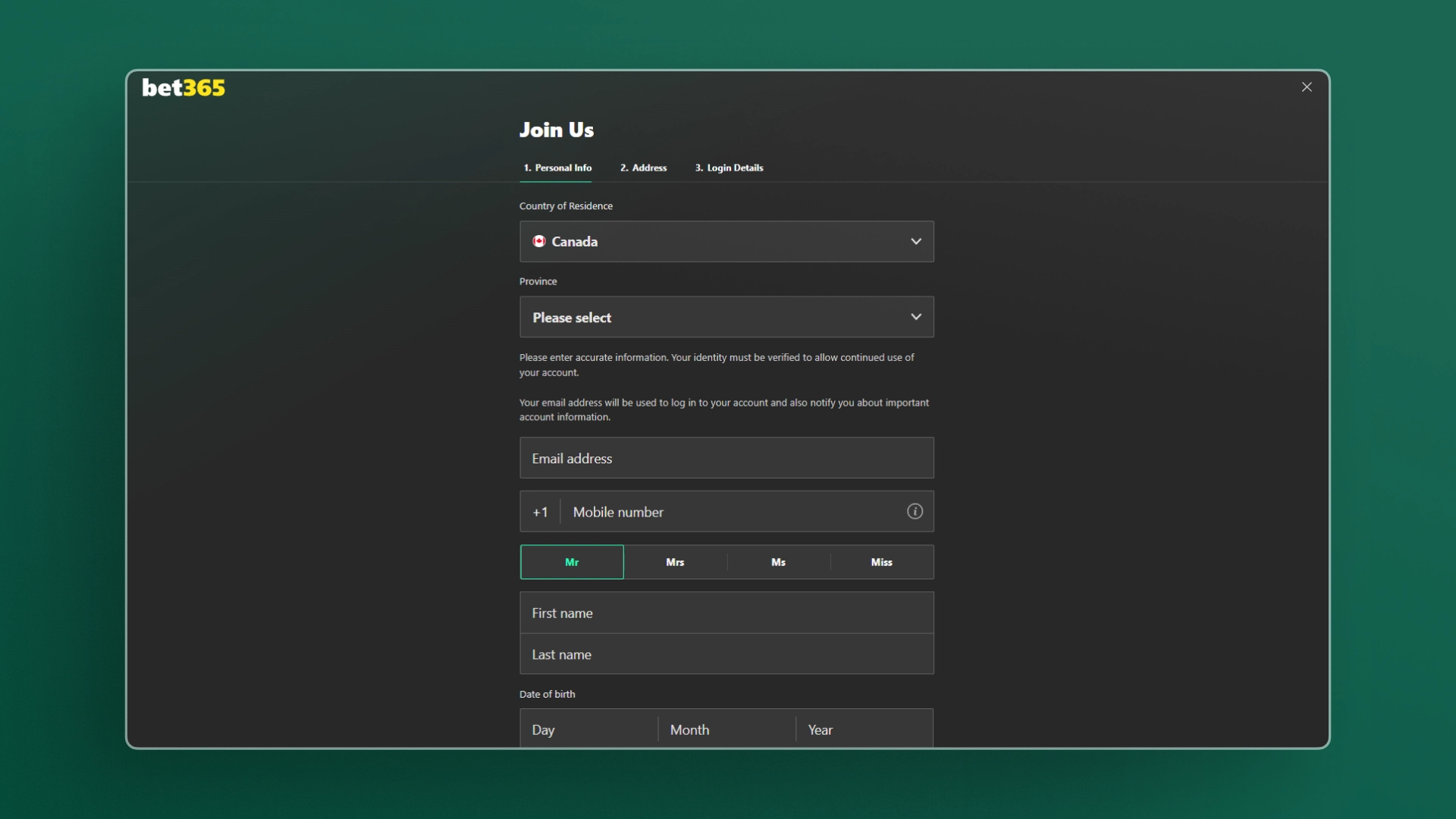1456x819 pixels.
Task: Select the Mrs title option
Action: click(x=675, y=562)
